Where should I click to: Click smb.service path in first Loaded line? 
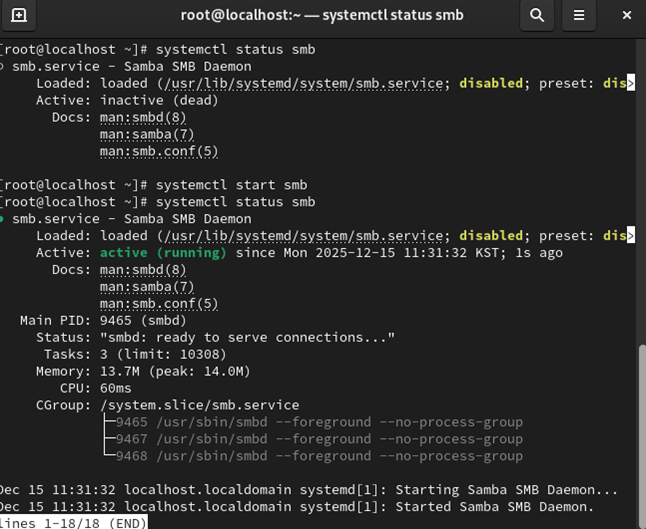pos(304,84)
